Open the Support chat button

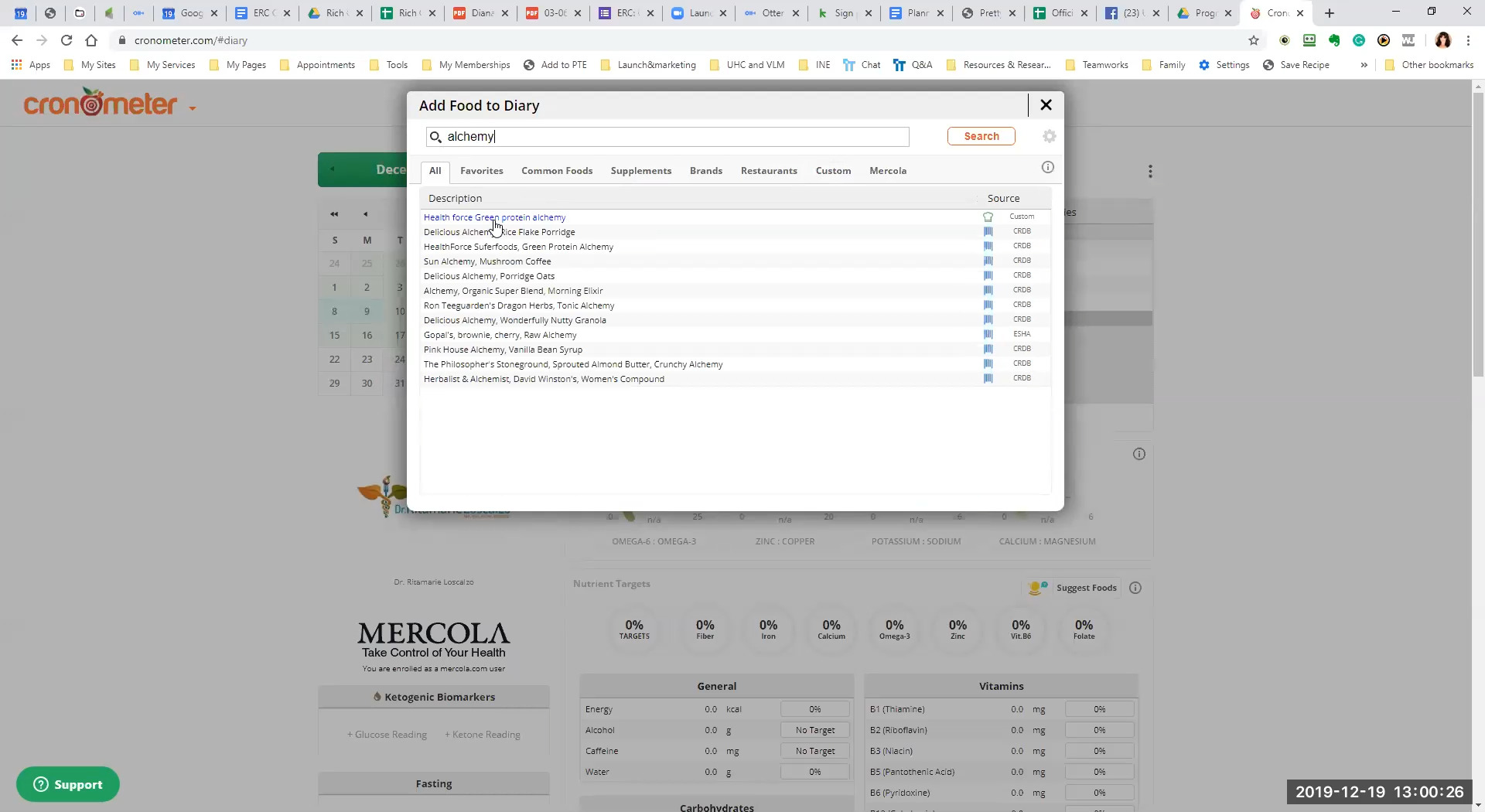(68, 784)
